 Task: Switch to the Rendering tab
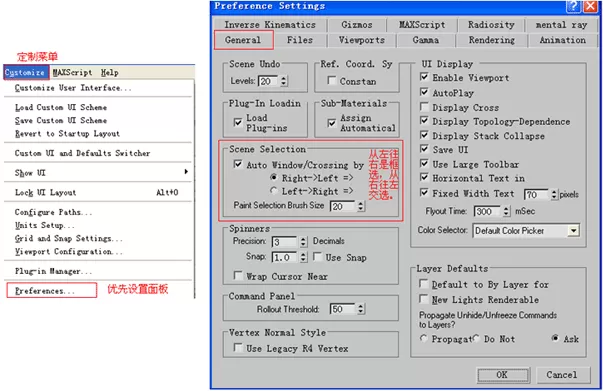[491, 40]
